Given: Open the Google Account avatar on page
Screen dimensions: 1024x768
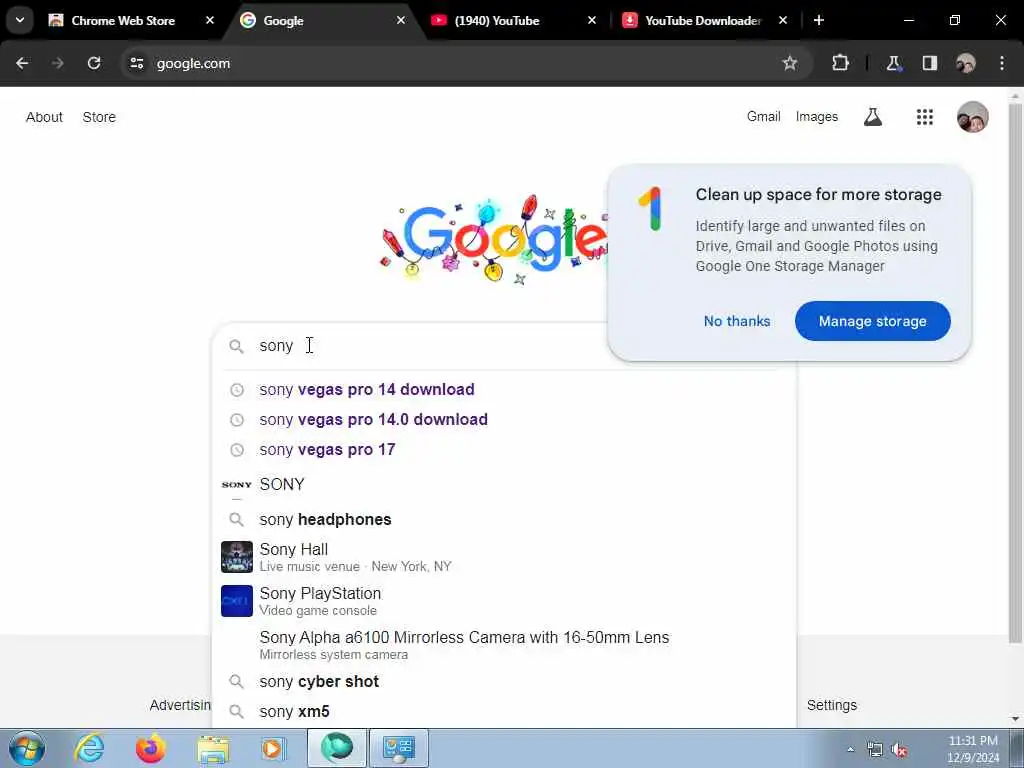Looking at the screenshot, I should (972, 117).
